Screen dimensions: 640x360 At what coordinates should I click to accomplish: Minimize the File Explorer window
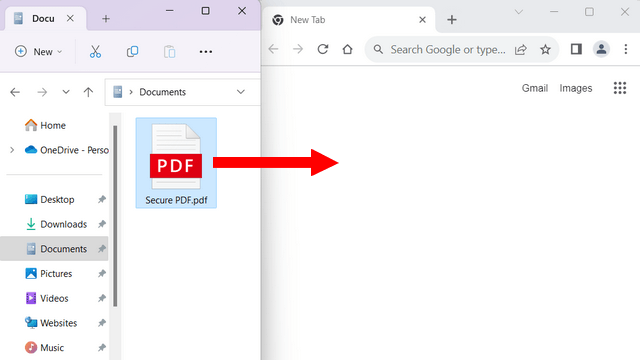[170, 11]
